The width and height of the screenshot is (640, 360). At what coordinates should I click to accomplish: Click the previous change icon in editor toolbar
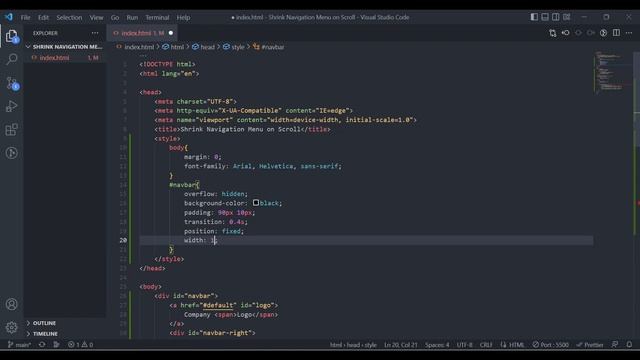(578, 33)
